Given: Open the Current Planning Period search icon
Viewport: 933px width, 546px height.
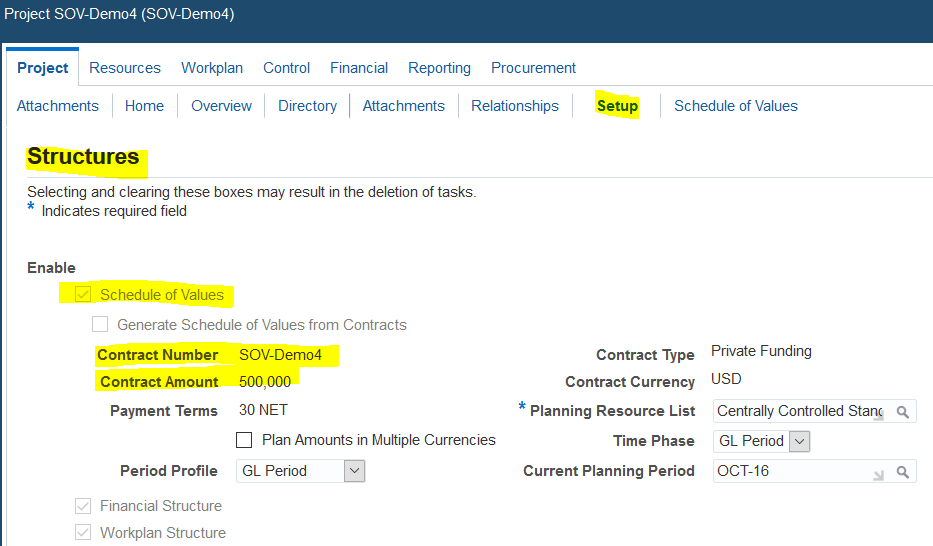Looking at the screenshot, I should coord(902,472).
